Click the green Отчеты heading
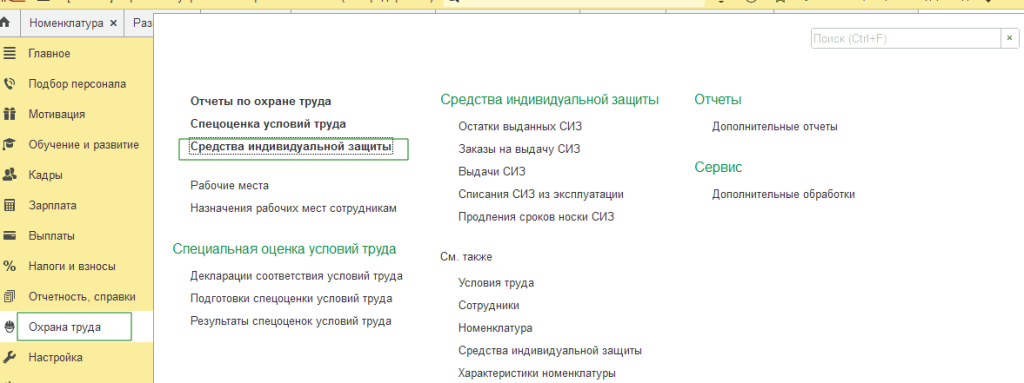Viewport: 1024px width, 383px height. coord(718,99)
